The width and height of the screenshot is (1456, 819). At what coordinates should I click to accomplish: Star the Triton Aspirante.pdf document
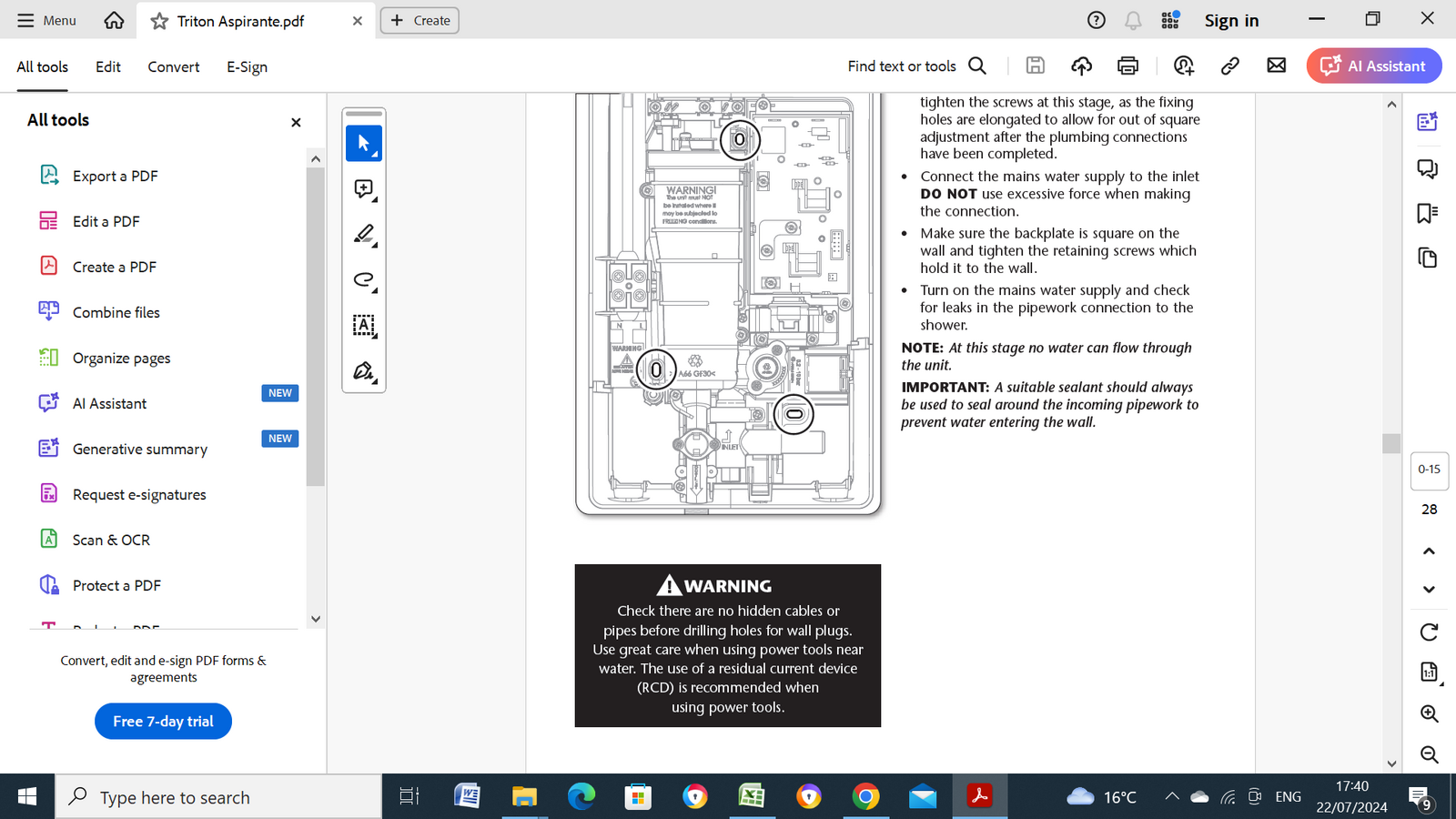point(159,21)
